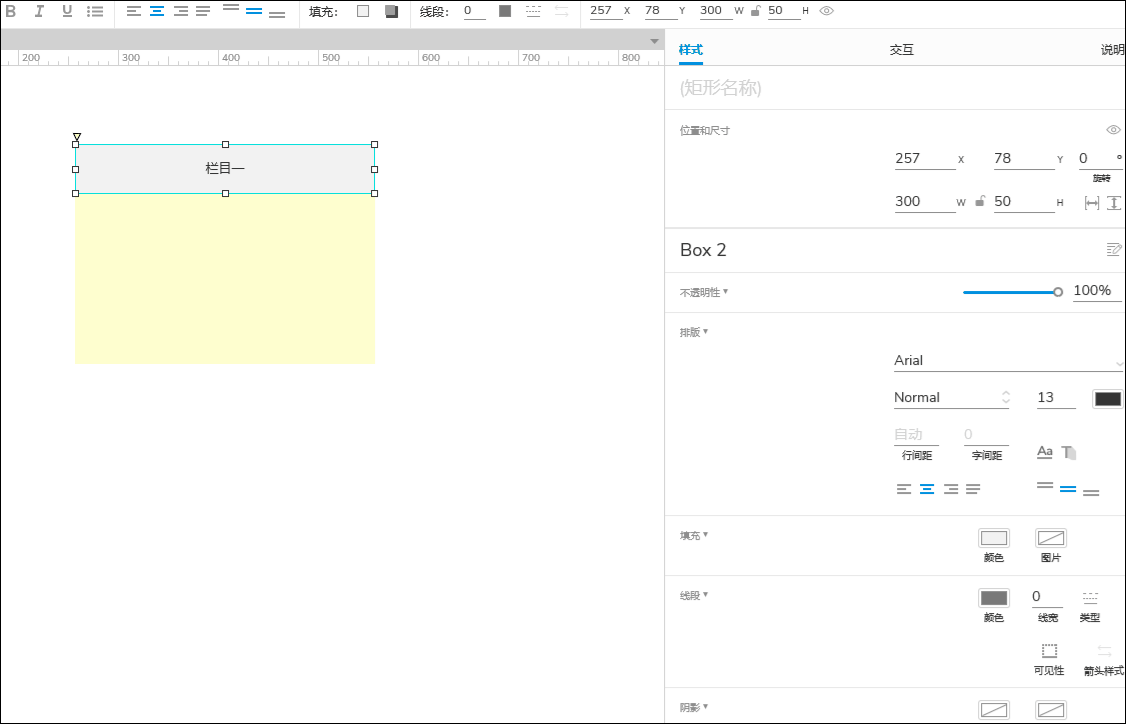Select the 栏目一 rectangle on canvas

coord(225,169)
